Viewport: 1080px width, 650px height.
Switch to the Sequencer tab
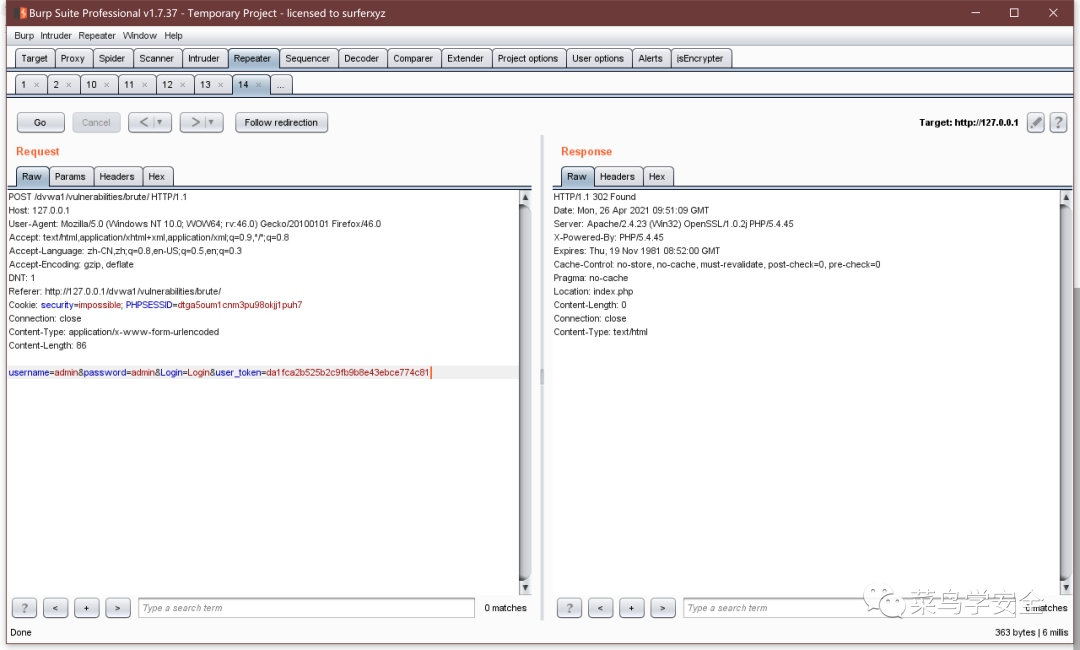[307, 59]
